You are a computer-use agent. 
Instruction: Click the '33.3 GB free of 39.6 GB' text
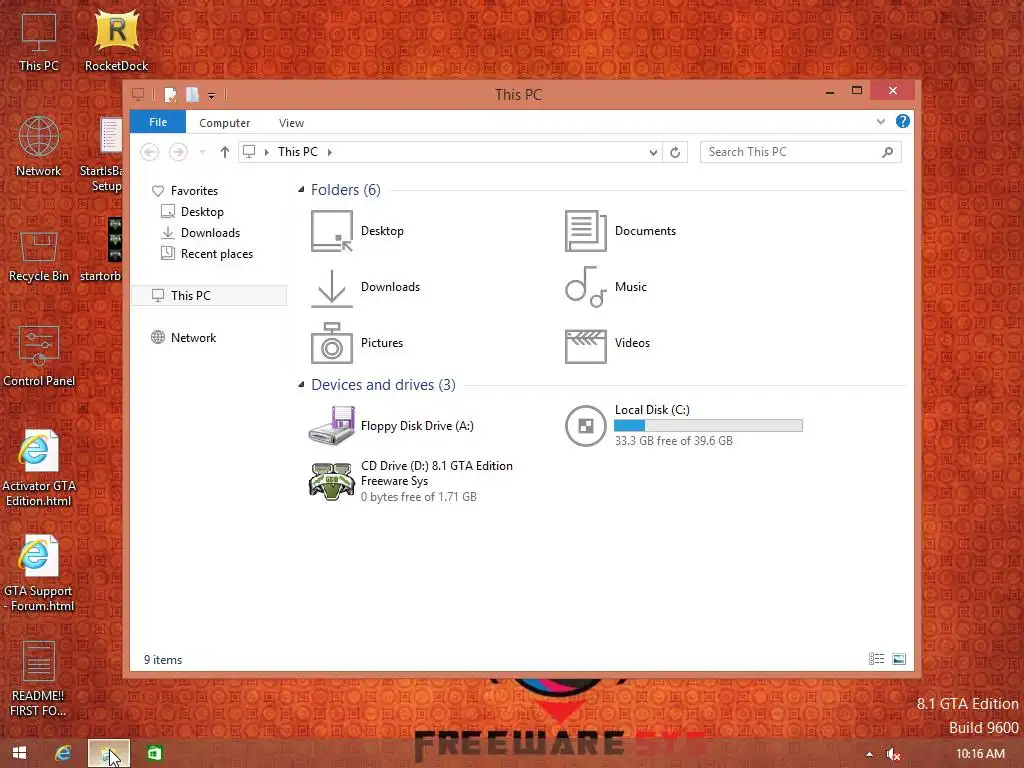[x=673, y=441]
